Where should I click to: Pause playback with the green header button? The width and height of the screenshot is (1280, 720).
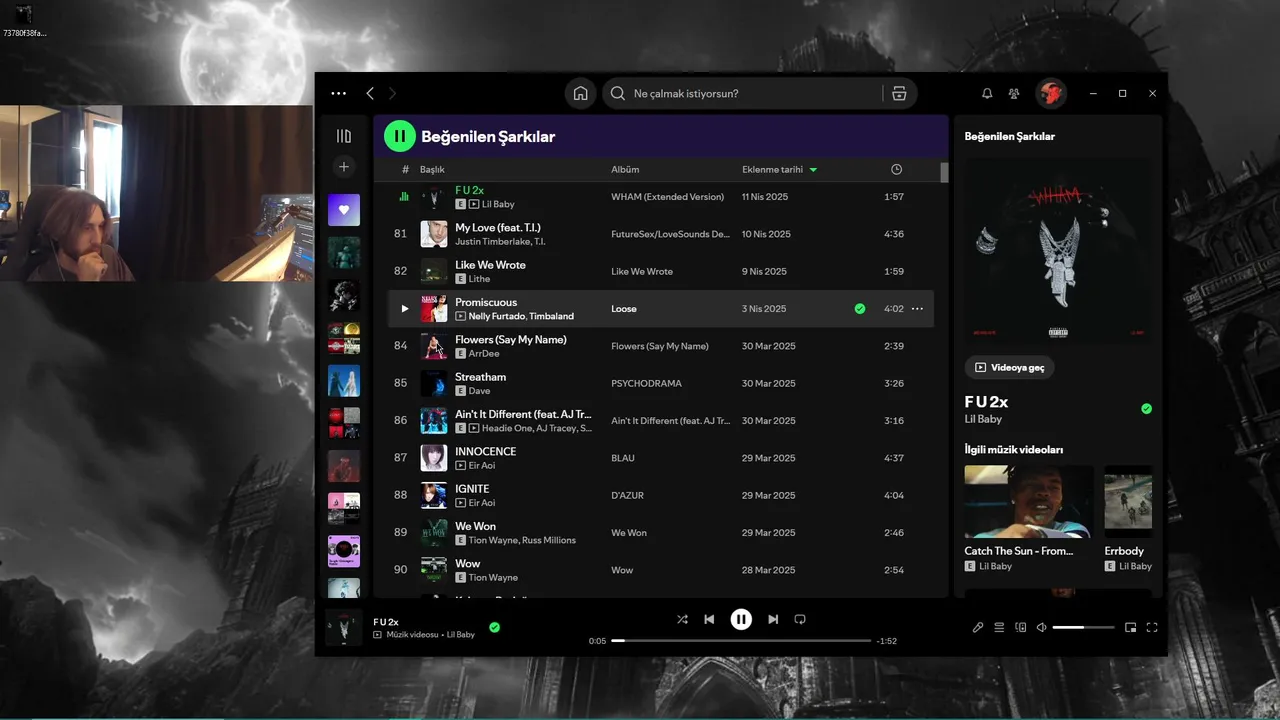click(x=399, y=136)
